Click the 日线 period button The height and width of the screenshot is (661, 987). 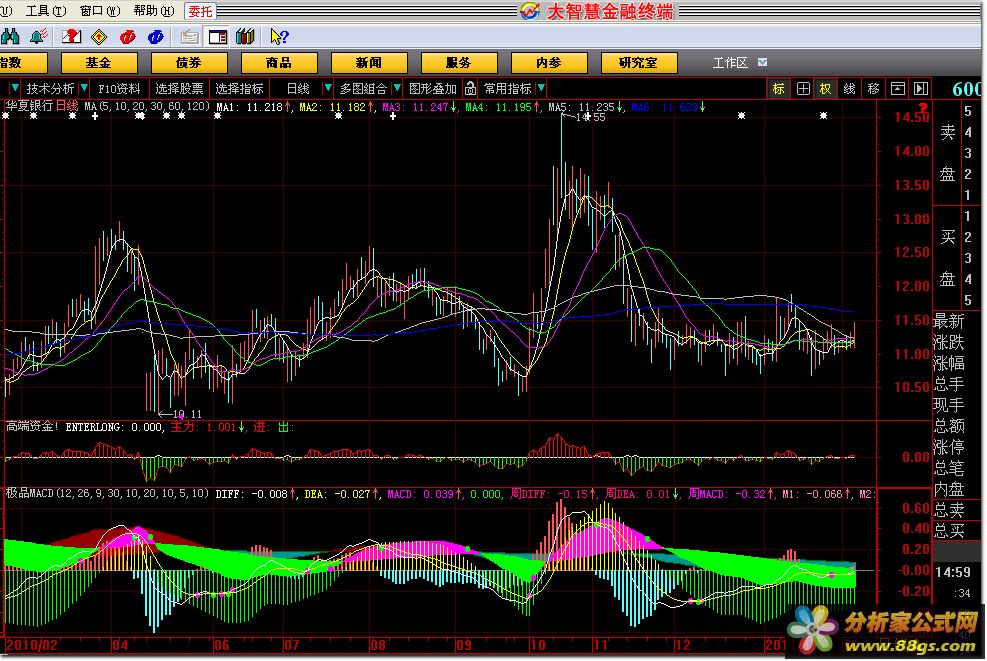298,89
